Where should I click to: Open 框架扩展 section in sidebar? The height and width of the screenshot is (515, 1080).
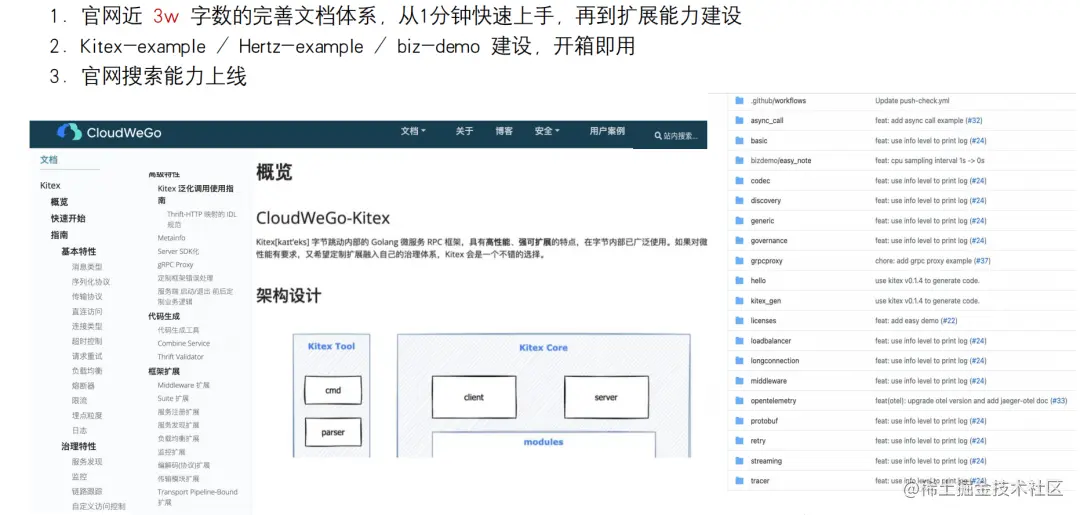(x=164, y=371)
